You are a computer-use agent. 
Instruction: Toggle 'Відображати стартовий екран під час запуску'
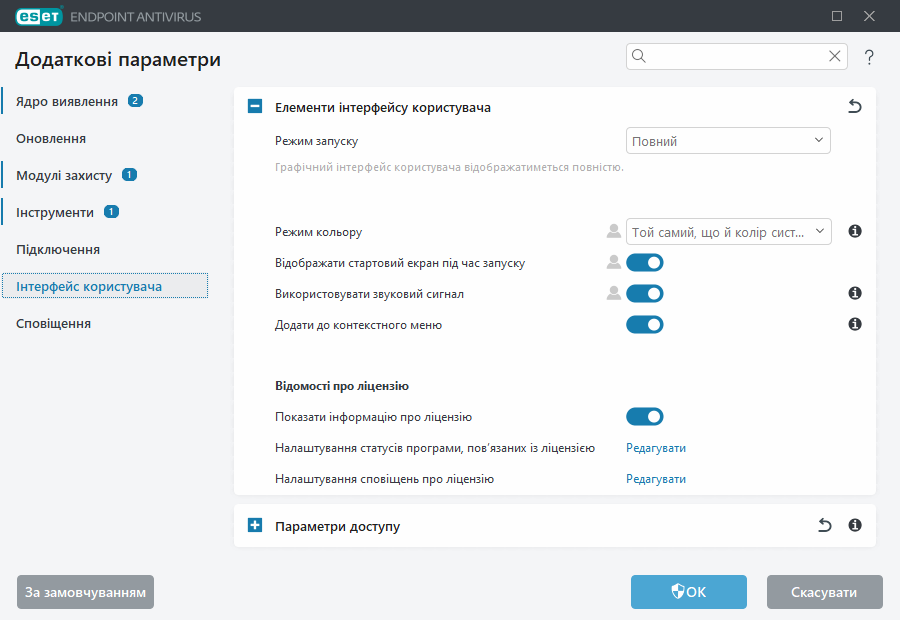[x=645, y=262]
